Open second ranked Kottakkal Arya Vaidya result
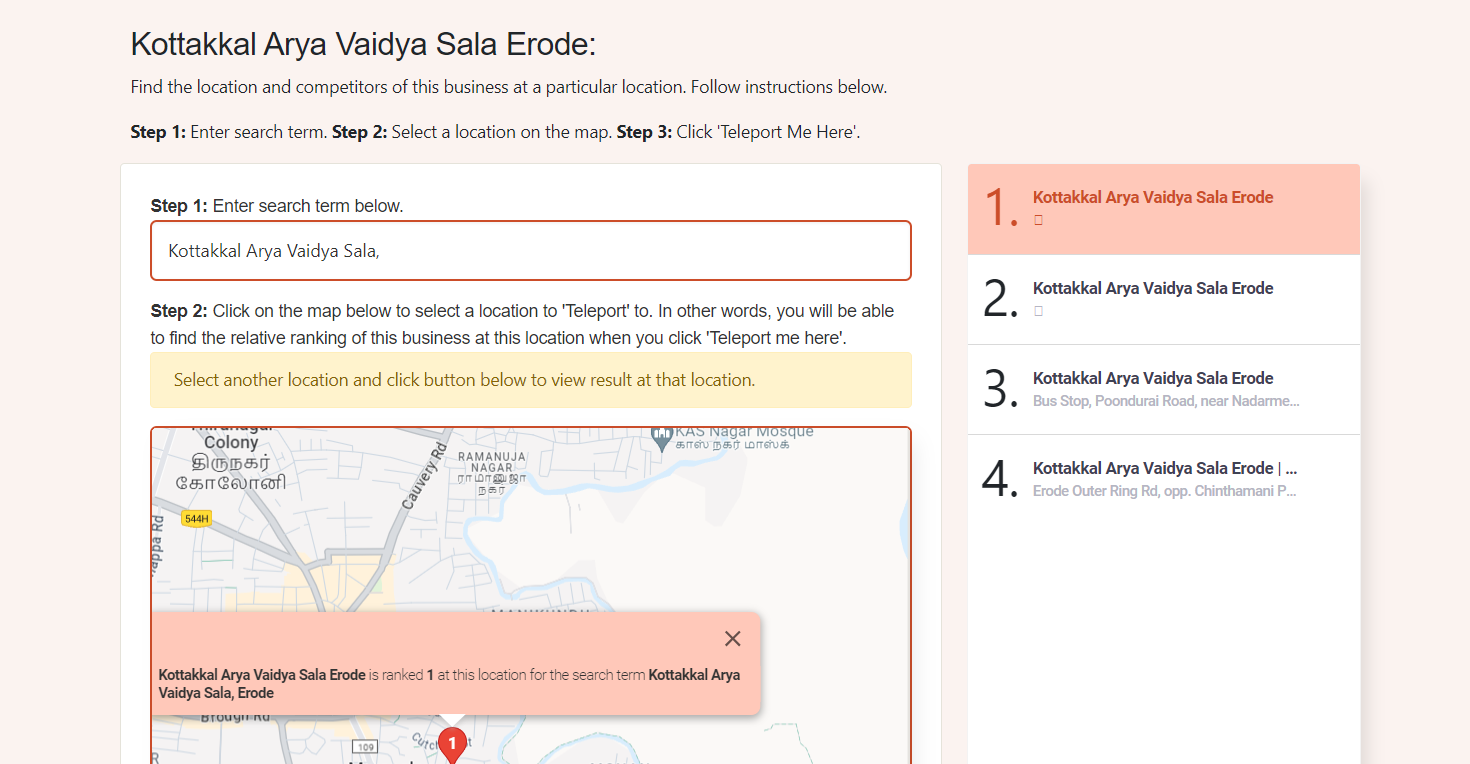Image resolution: width=1470 pixels, height=764 pixels. pos(1164,299)
